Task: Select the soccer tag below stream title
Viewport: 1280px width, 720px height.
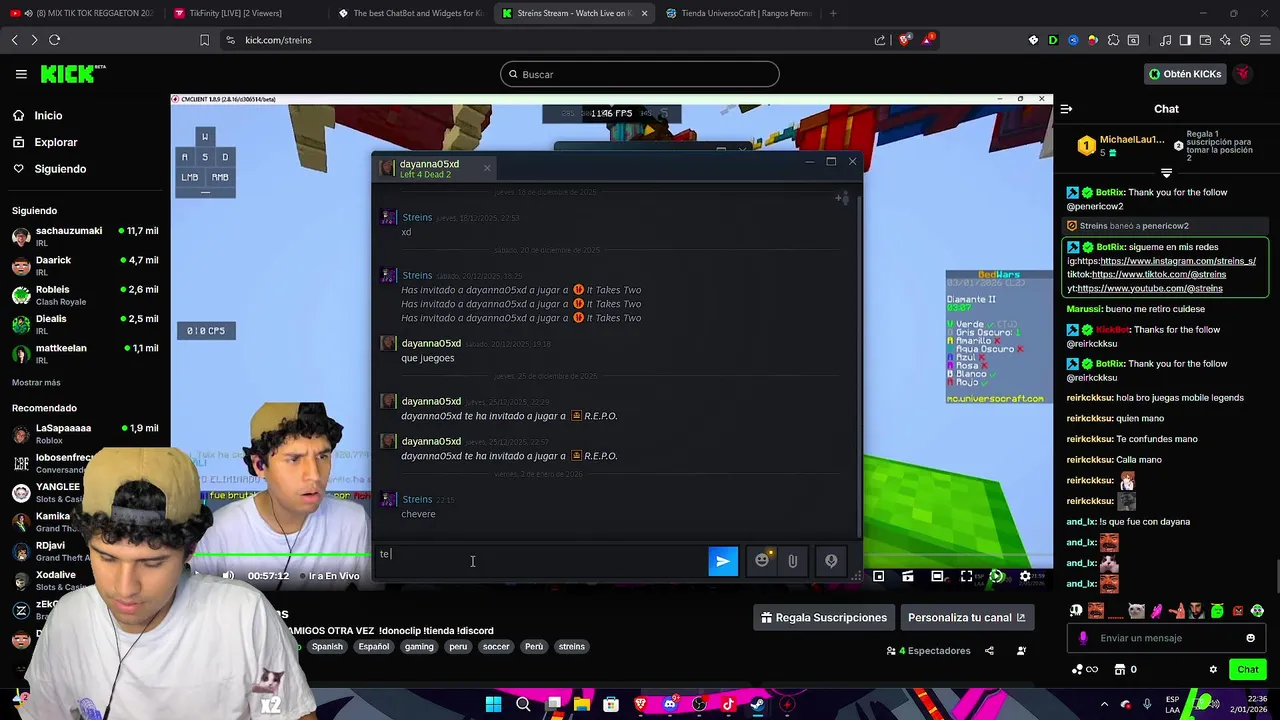Action: tap(496, 647)
